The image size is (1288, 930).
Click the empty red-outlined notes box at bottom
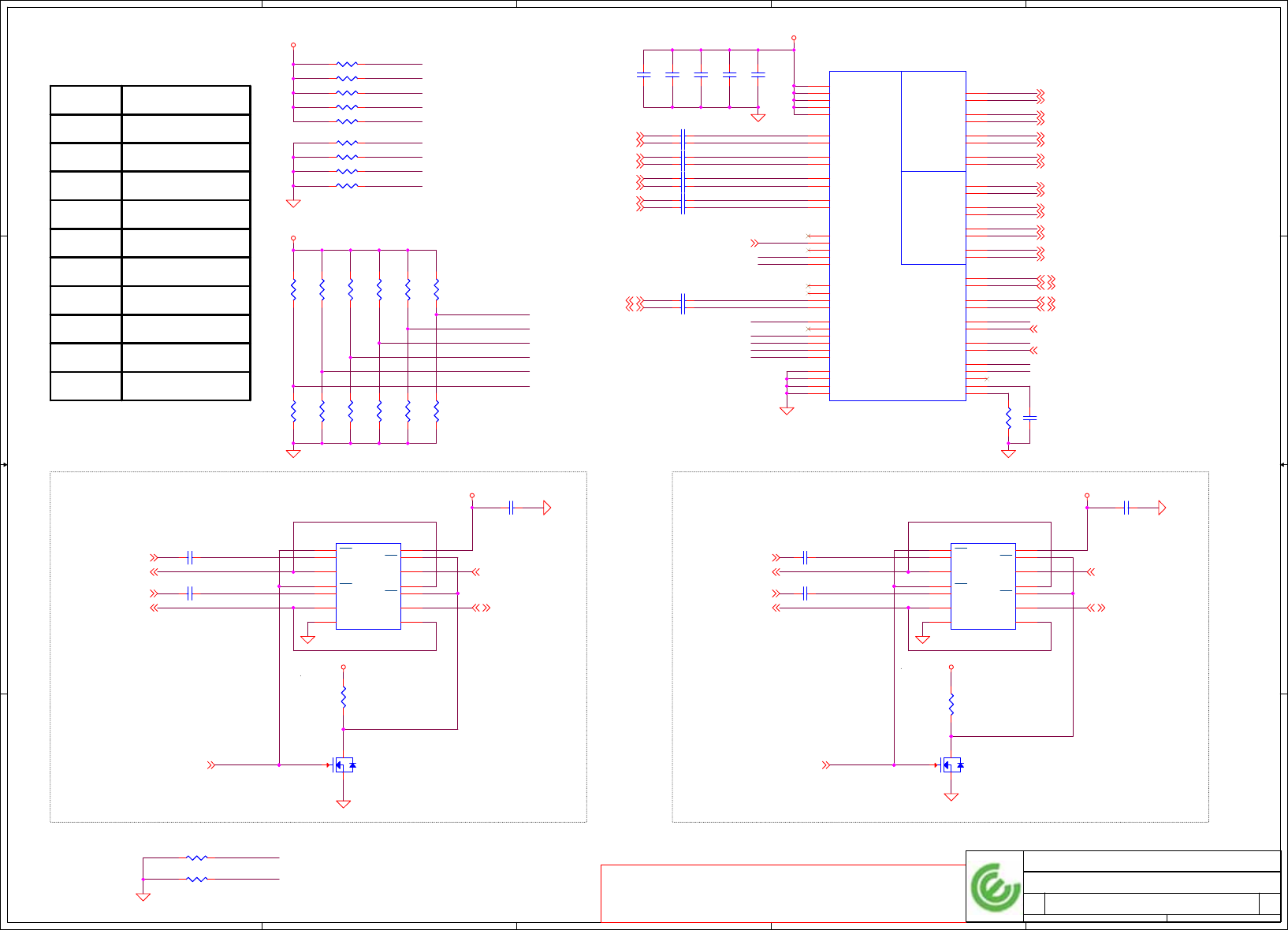[783, 893]
